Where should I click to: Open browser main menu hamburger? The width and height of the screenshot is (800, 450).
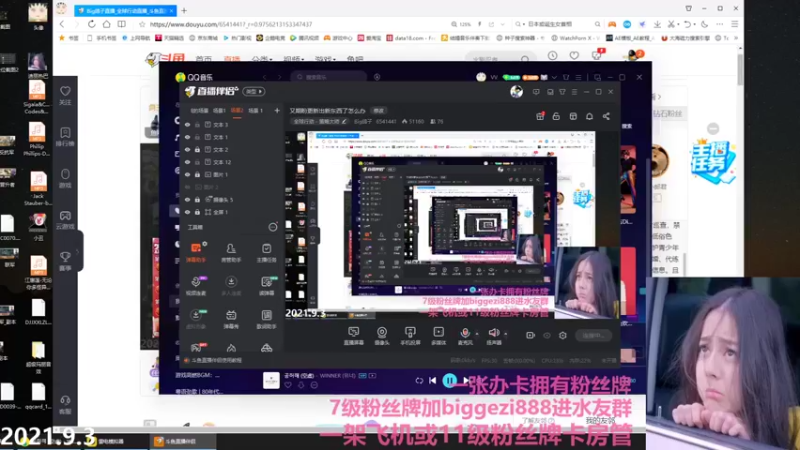point(735,24)
